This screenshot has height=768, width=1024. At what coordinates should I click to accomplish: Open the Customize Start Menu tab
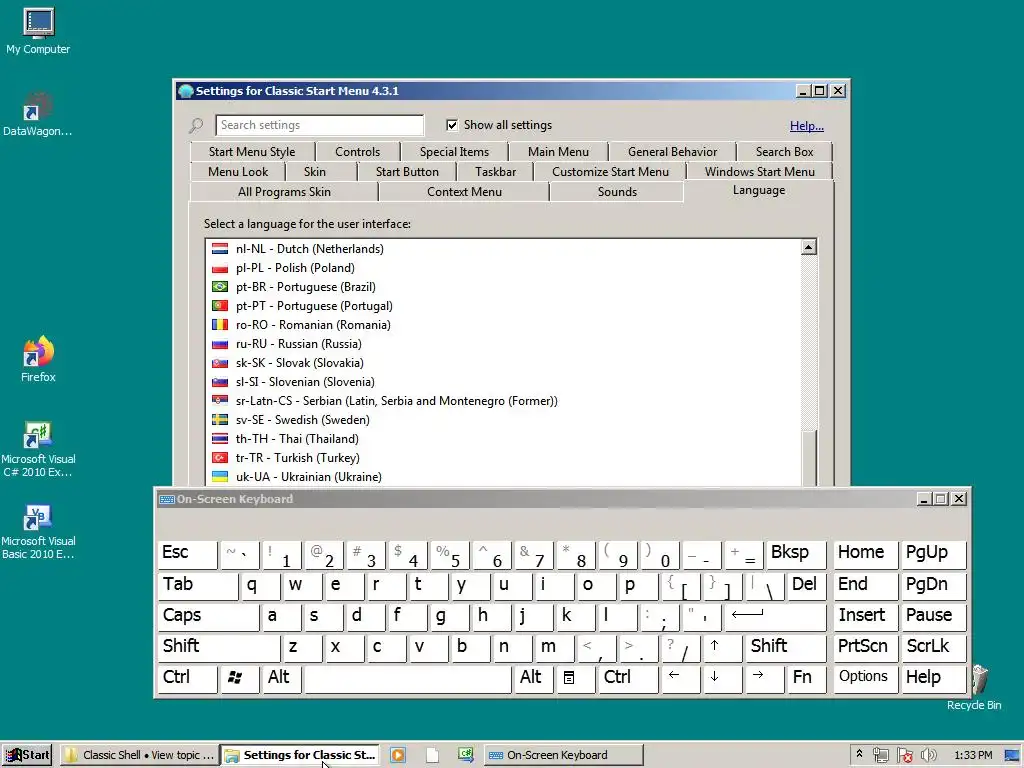[610, 172]
